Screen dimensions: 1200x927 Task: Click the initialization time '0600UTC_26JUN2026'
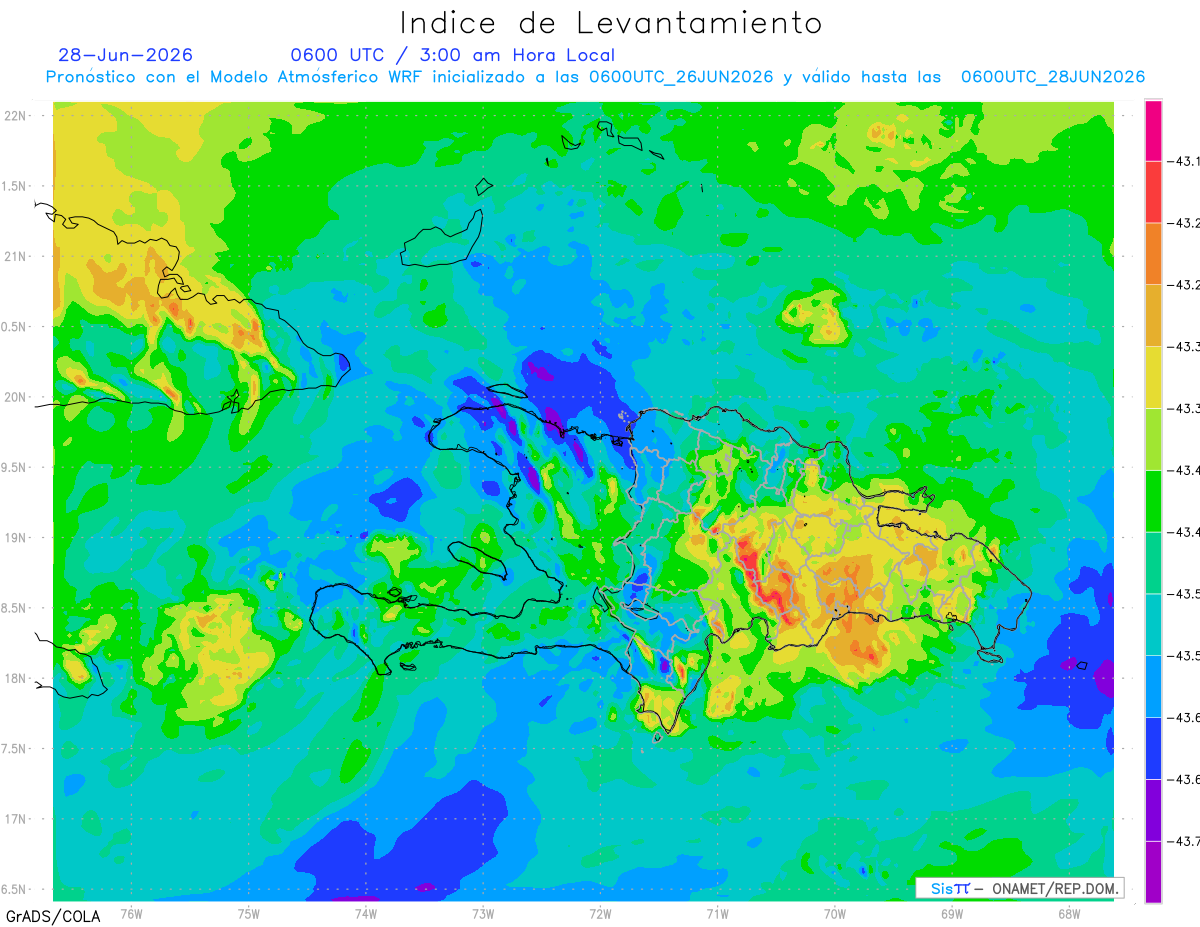(x=681, y=77)
